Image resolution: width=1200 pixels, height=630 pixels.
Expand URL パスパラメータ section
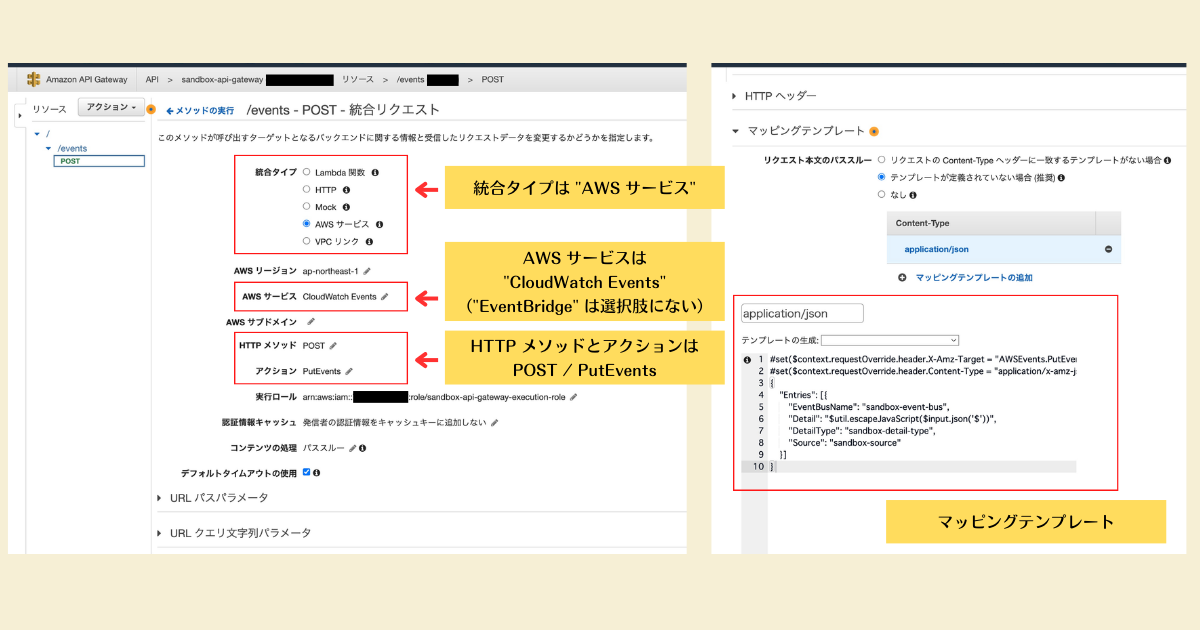coord(160,497)
